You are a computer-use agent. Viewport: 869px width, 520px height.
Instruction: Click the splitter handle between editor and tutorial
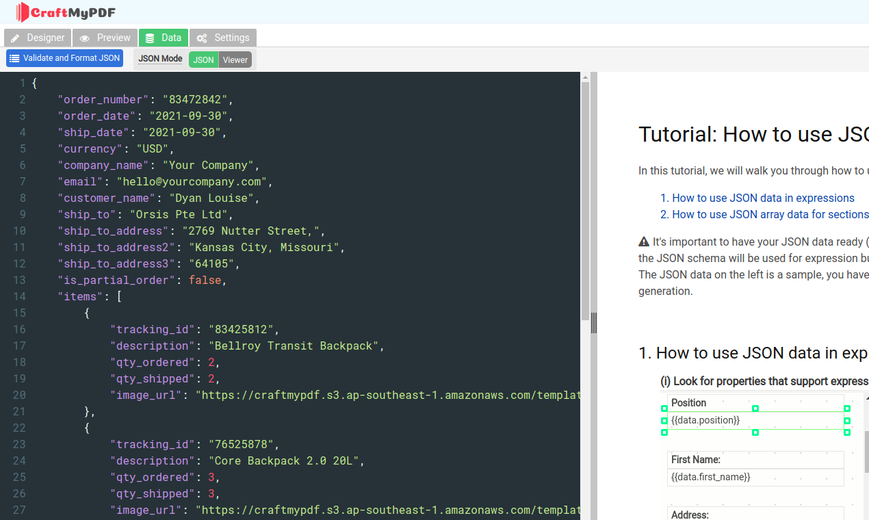[x=594, y=323]
